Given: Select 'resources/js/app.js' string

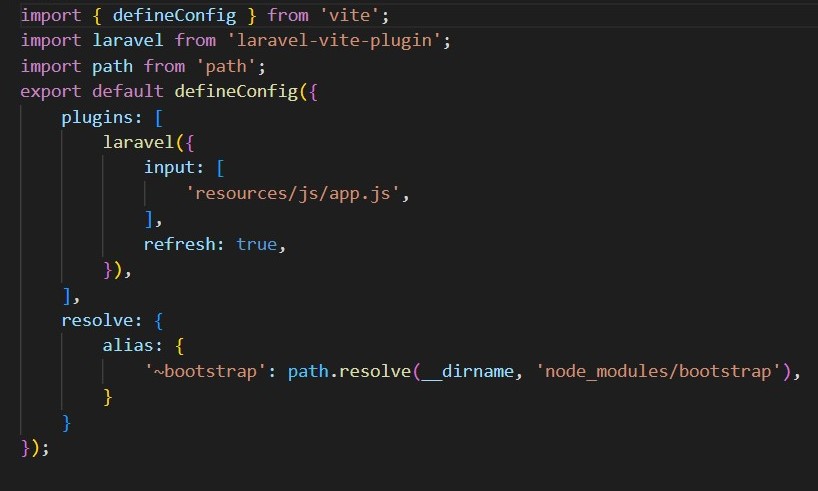Looking at the screenshot, I should [293, 194].
